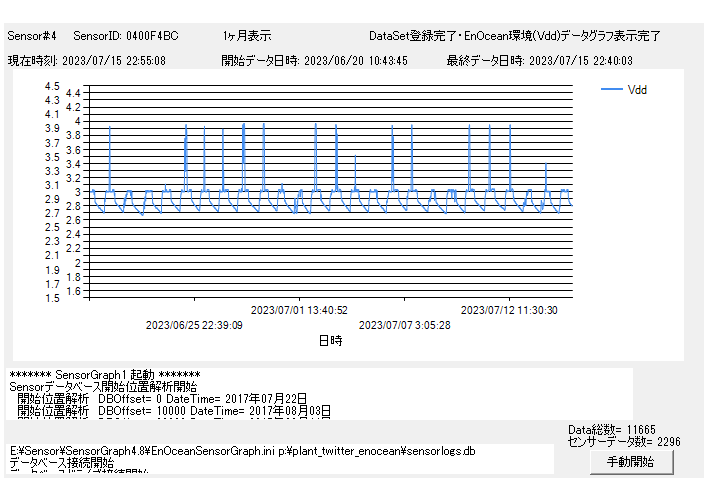The height and width of the screenshot is (482, 708).
Task: Select the 1ヶ月表示 display mode label
Action: point(247,36)
